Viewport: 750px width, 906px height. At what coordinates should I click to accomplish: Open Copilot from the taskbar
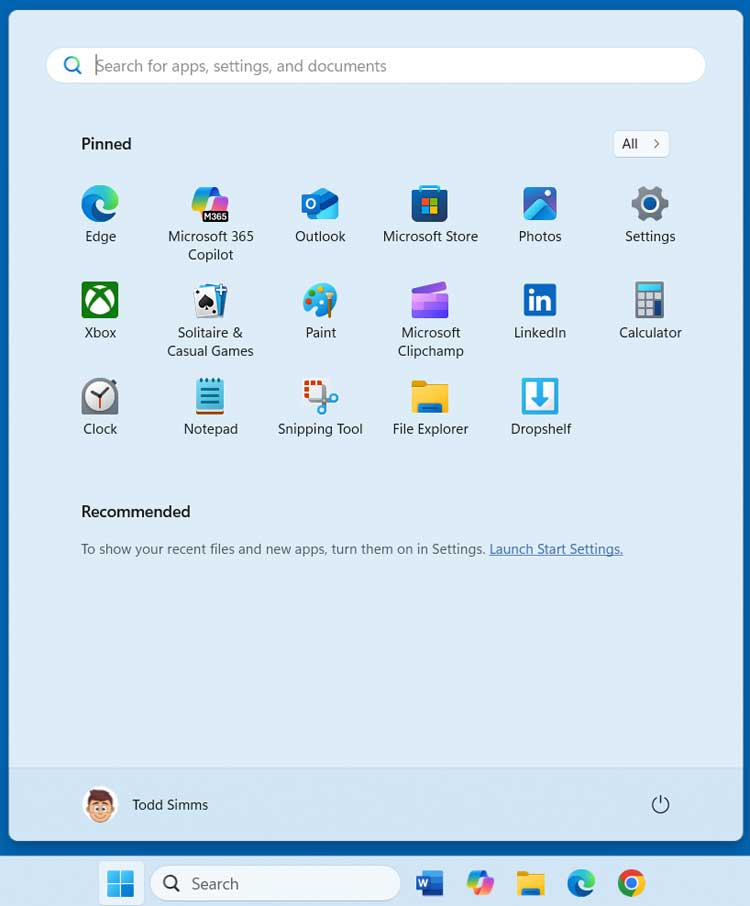coord(480,883)
